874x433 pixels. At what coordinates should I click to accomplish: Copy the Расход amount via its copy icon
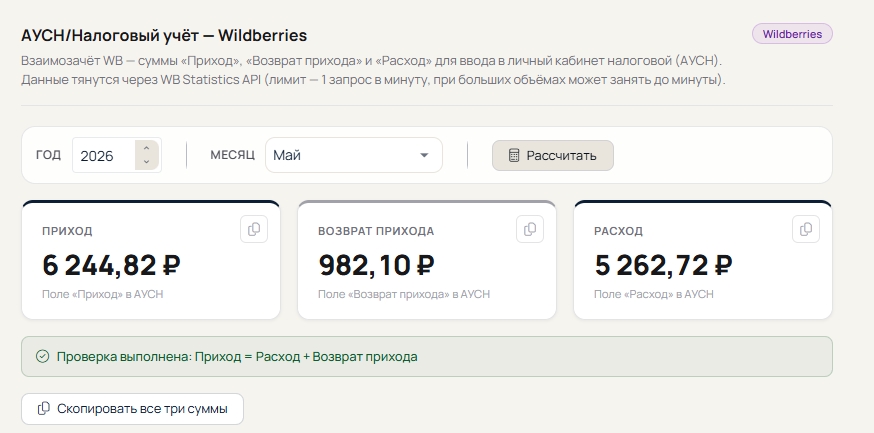[805, 230]
